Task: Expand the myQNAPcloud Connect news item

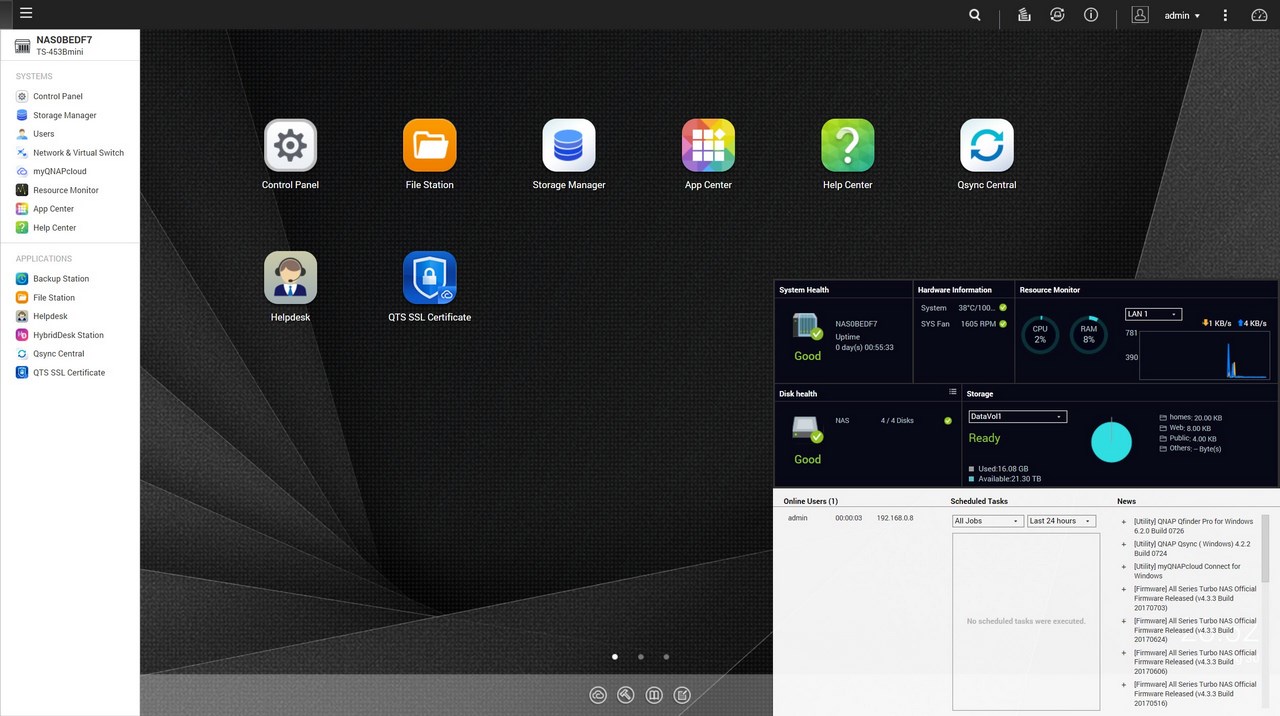Action: click(x=1124, y=567)
